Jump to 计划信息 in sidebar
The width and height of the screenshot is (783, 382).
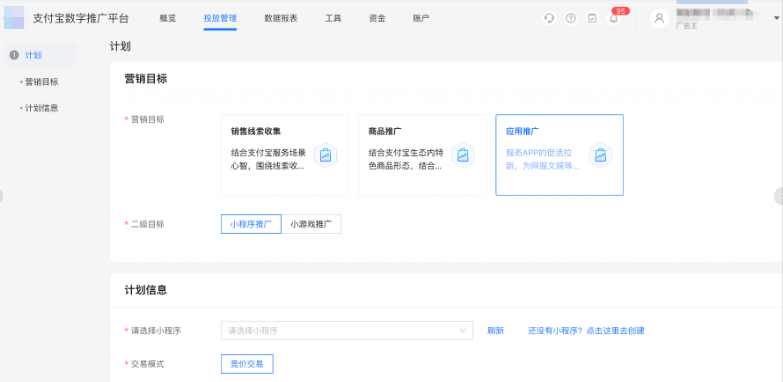42,108
